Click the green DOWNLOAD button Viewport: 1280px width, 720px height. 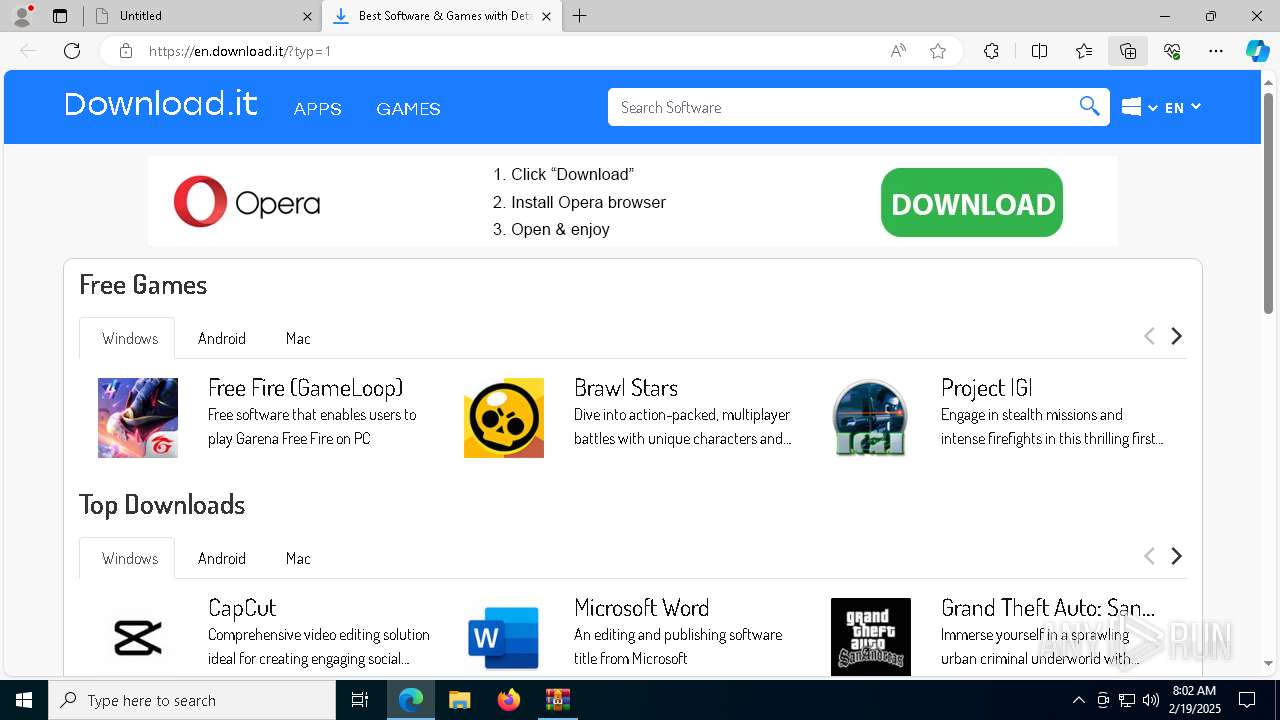(x=972, y=203)
